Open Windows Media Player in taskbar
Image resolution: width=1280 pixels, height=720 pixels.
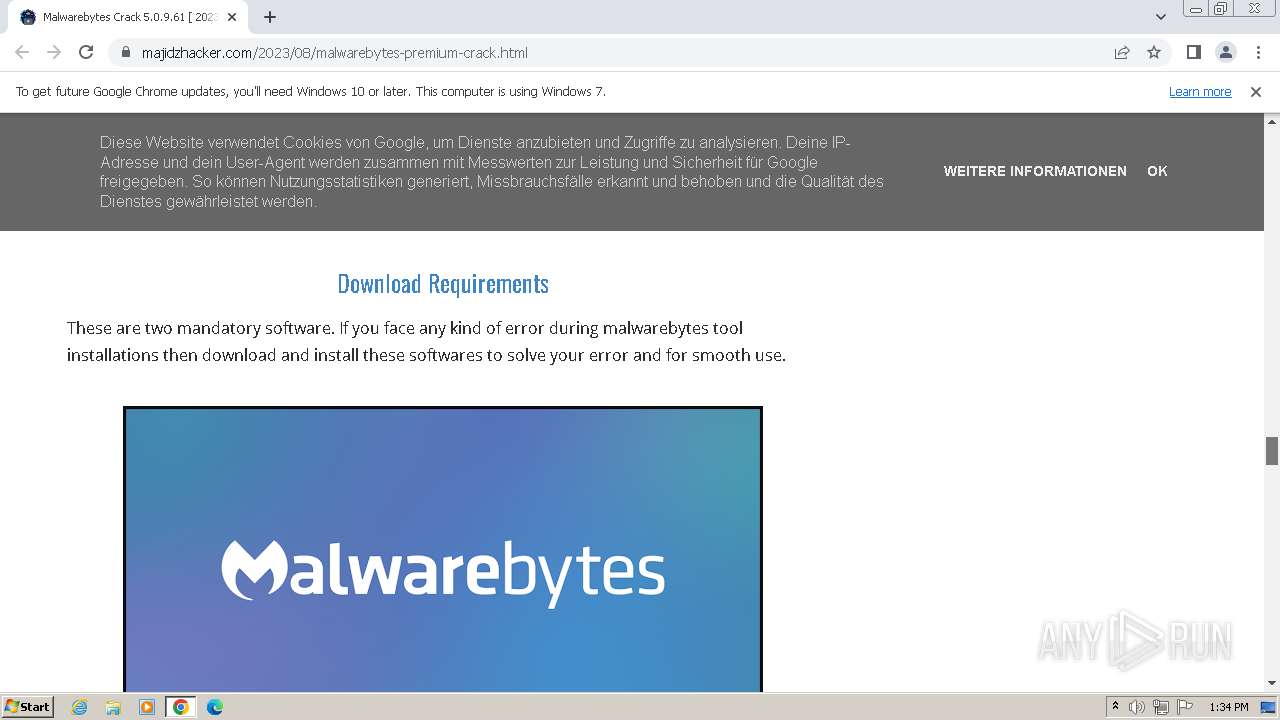click(x=147, y=707)
